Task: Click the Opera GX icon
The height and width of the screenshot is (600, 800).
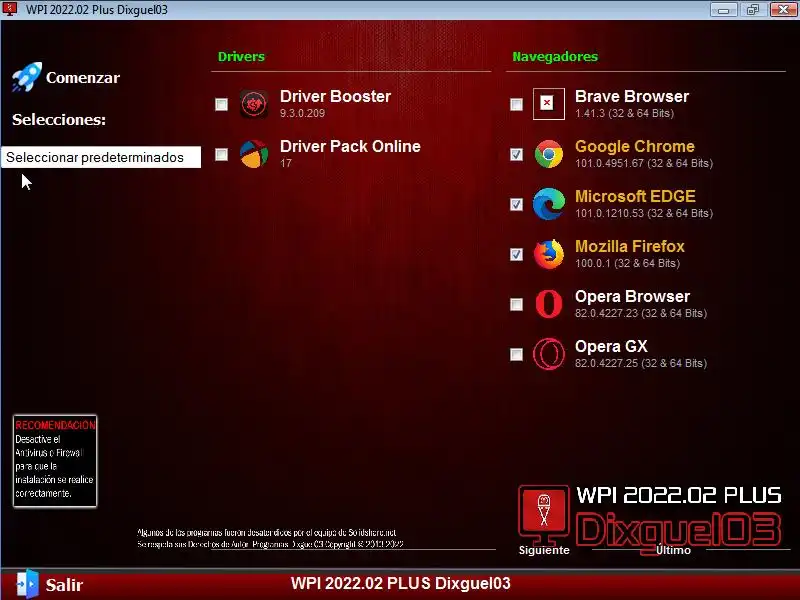Action: [x=548, y=354]
